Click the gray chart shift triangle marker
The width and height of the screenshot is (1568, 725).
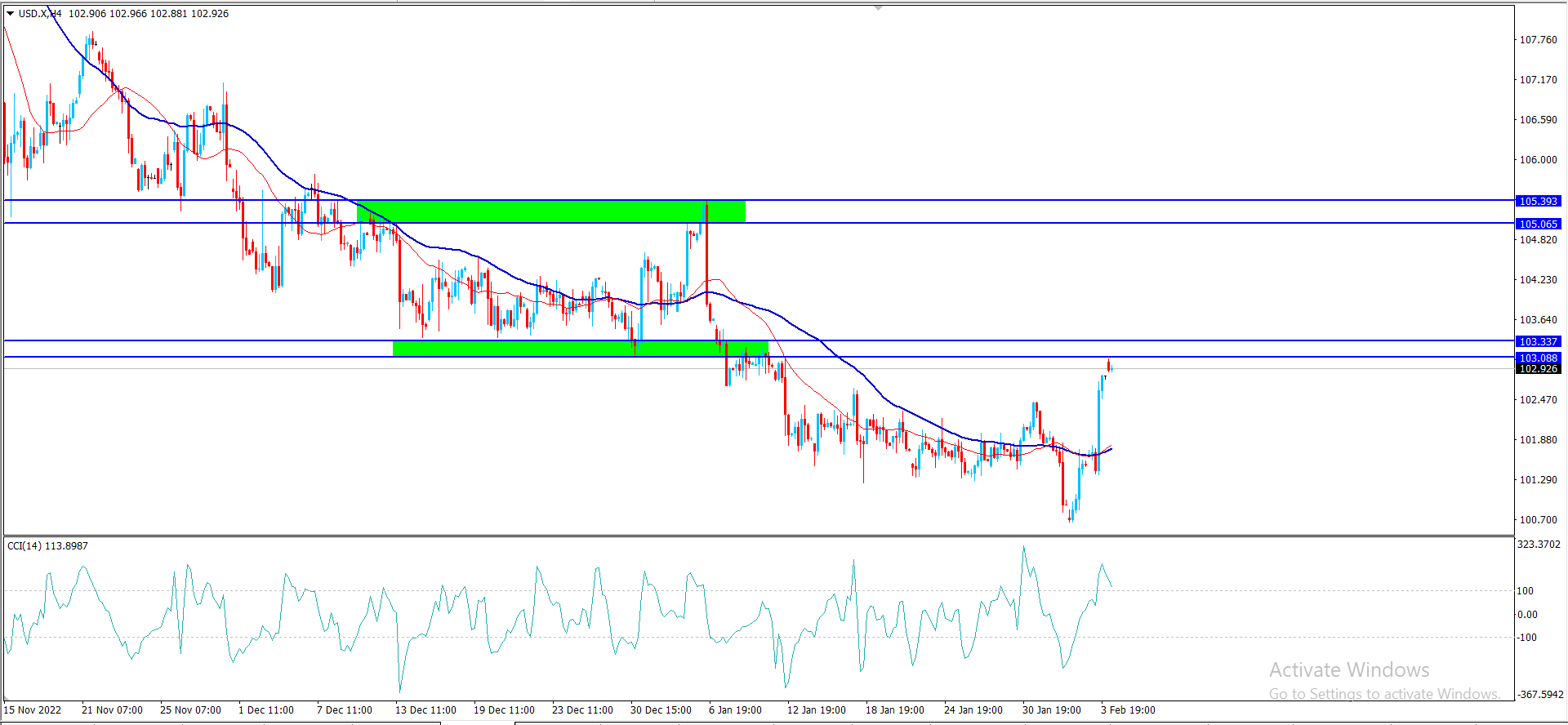click(x=878, y=7)
